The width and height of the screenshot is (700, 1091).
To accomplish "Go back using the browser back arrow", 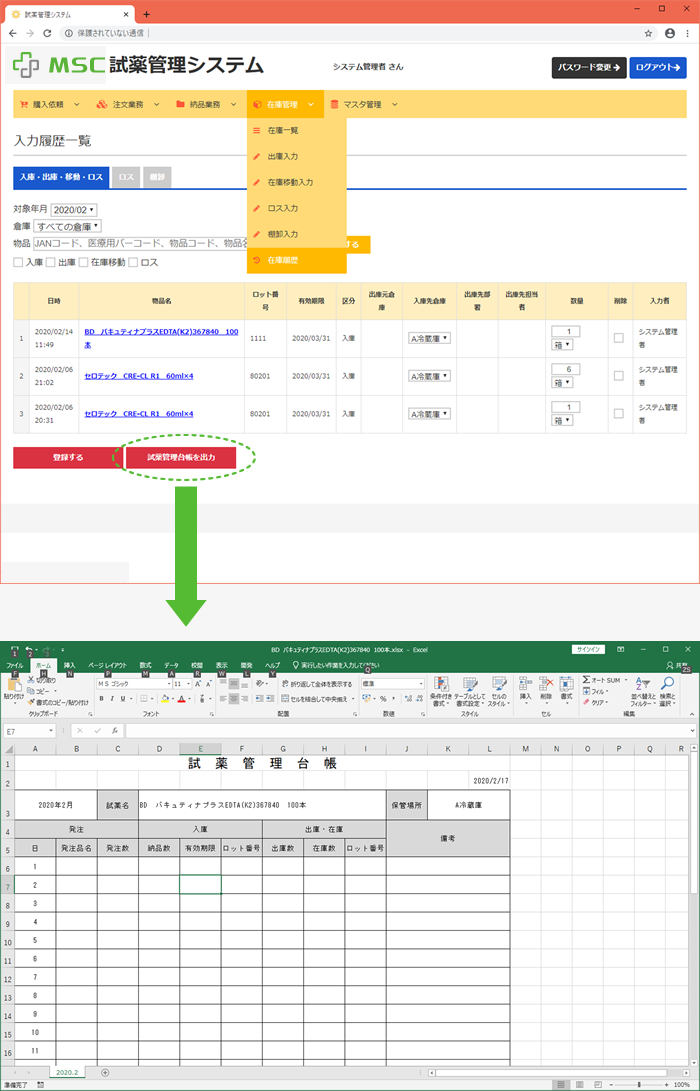I will click(13, 33).
